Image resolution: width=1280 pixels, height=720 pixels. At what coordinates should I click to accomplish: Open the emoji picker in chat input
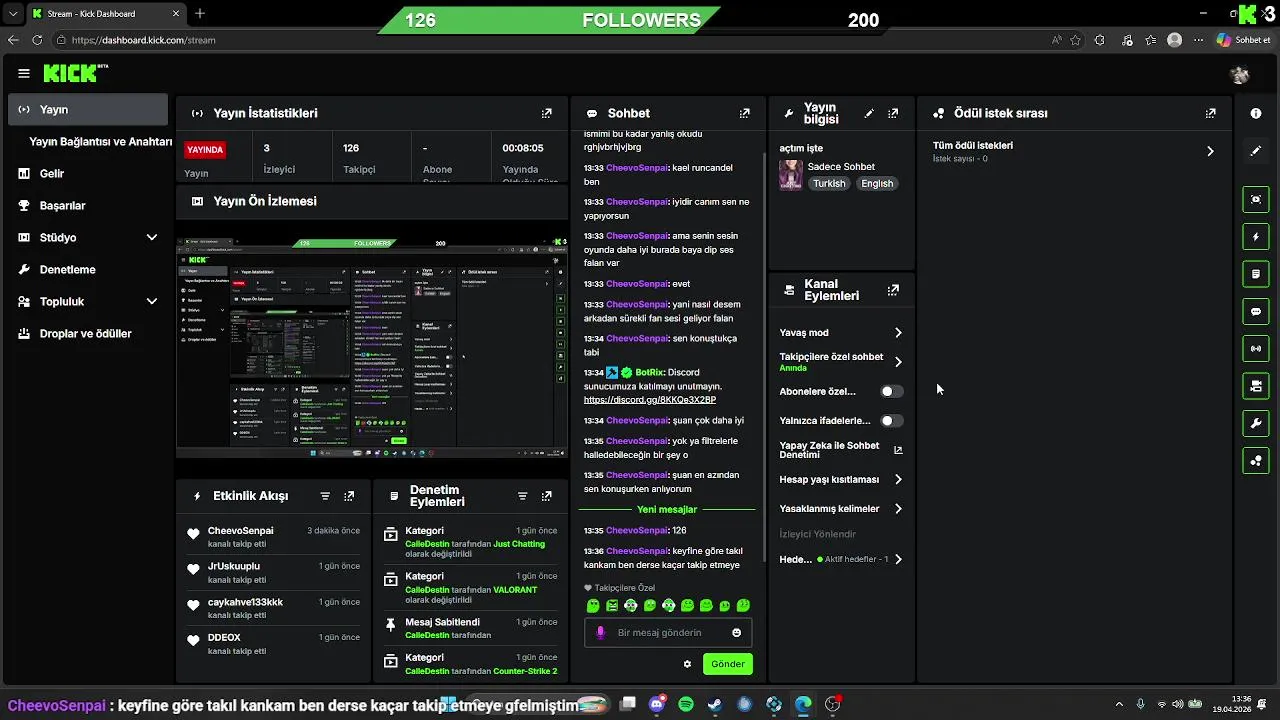[737, 632]
